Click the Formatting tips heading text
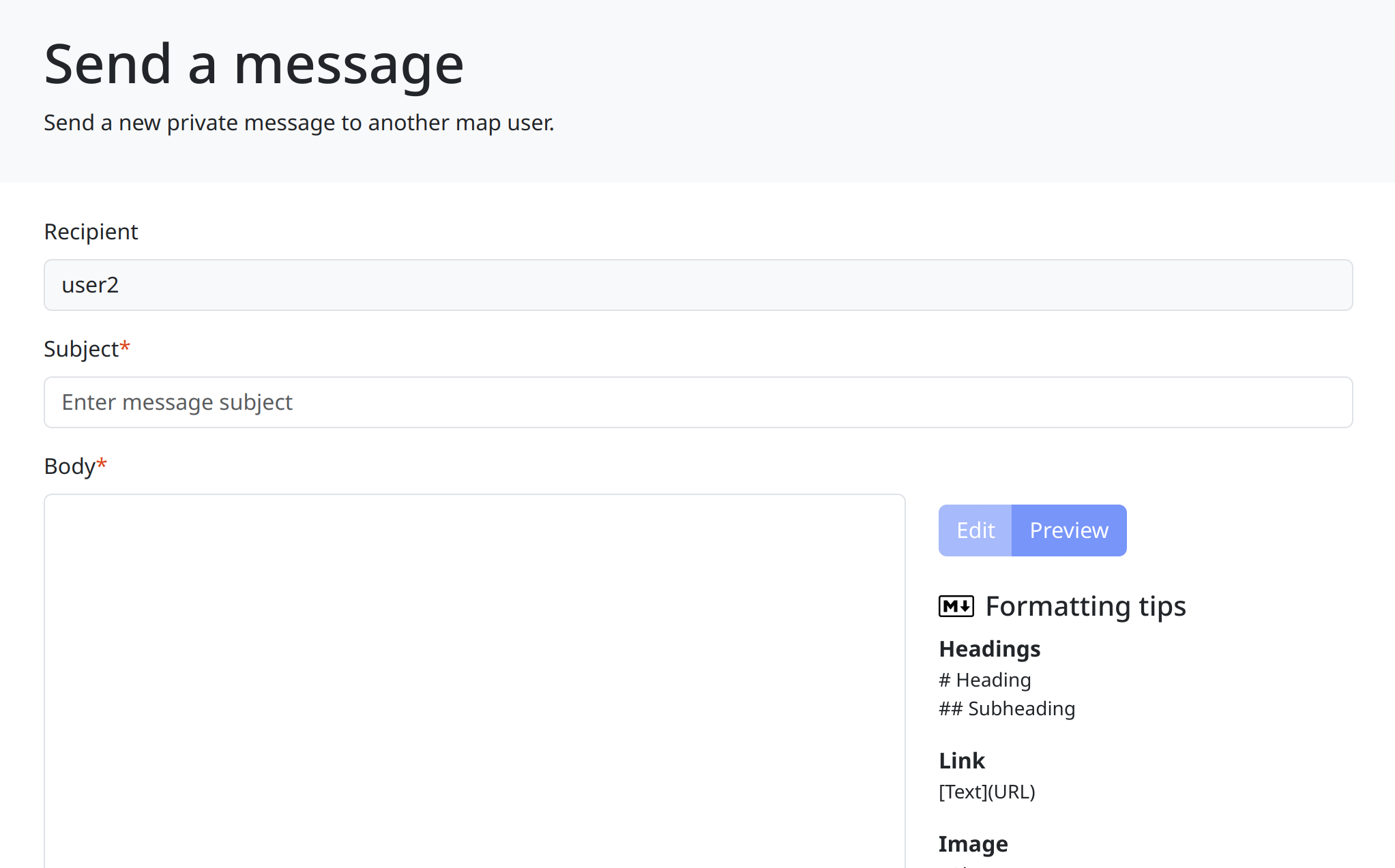This screenshot has height=868, width=1395. coord(1085,606)
